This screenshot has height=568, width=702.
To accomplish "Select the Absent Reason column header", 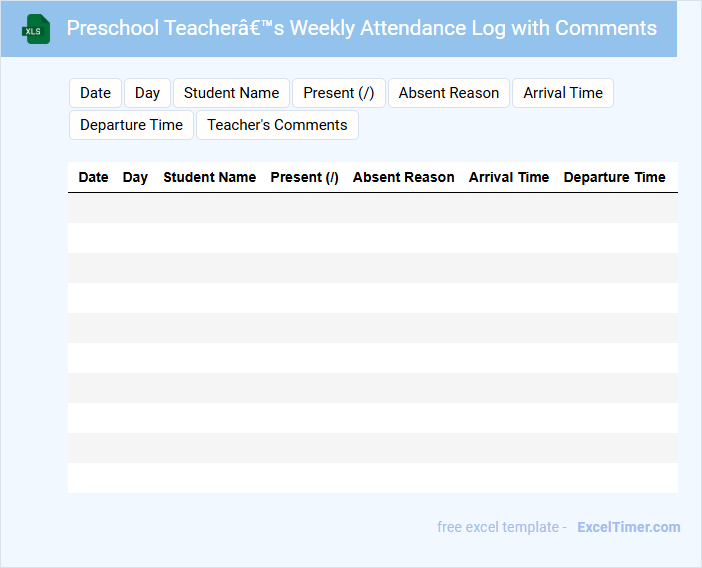I will 403,177.
